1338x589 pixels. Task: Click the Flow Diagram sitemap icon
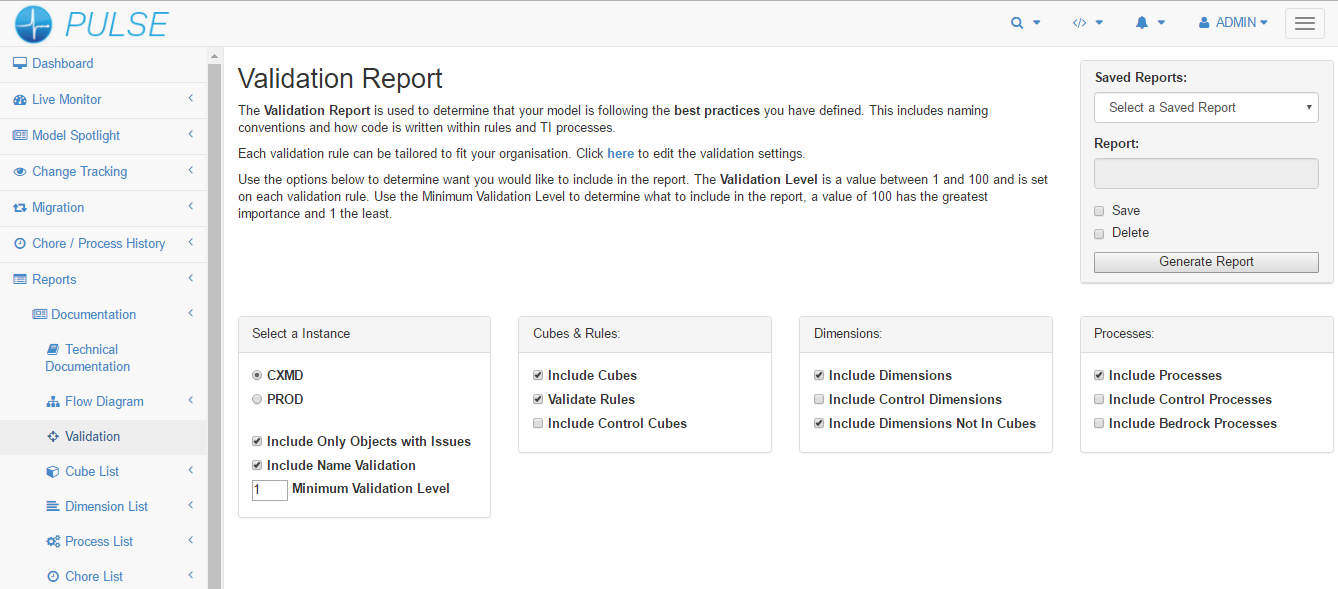point(53,402)
